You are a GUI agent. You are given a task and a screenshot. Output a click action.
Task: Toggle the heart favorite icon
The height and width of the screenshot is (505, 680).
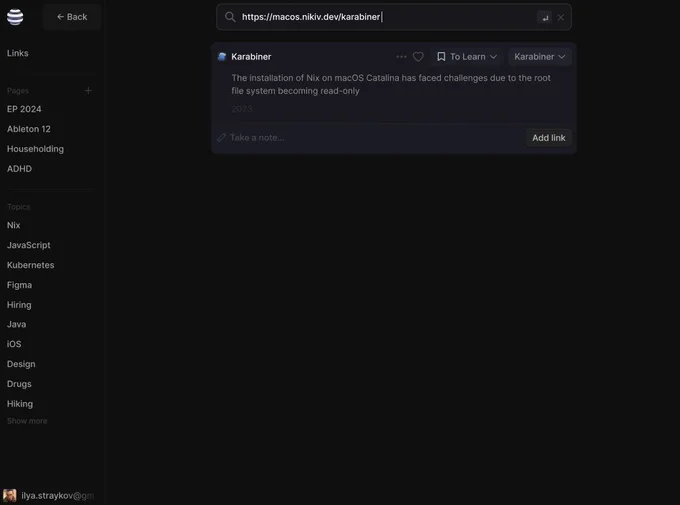pos(418,56)
